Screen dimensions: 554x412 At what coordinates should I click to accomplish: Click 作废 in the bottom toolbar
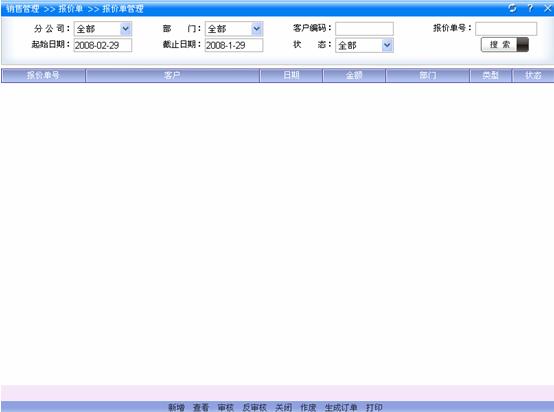click(x=308, y=407)
